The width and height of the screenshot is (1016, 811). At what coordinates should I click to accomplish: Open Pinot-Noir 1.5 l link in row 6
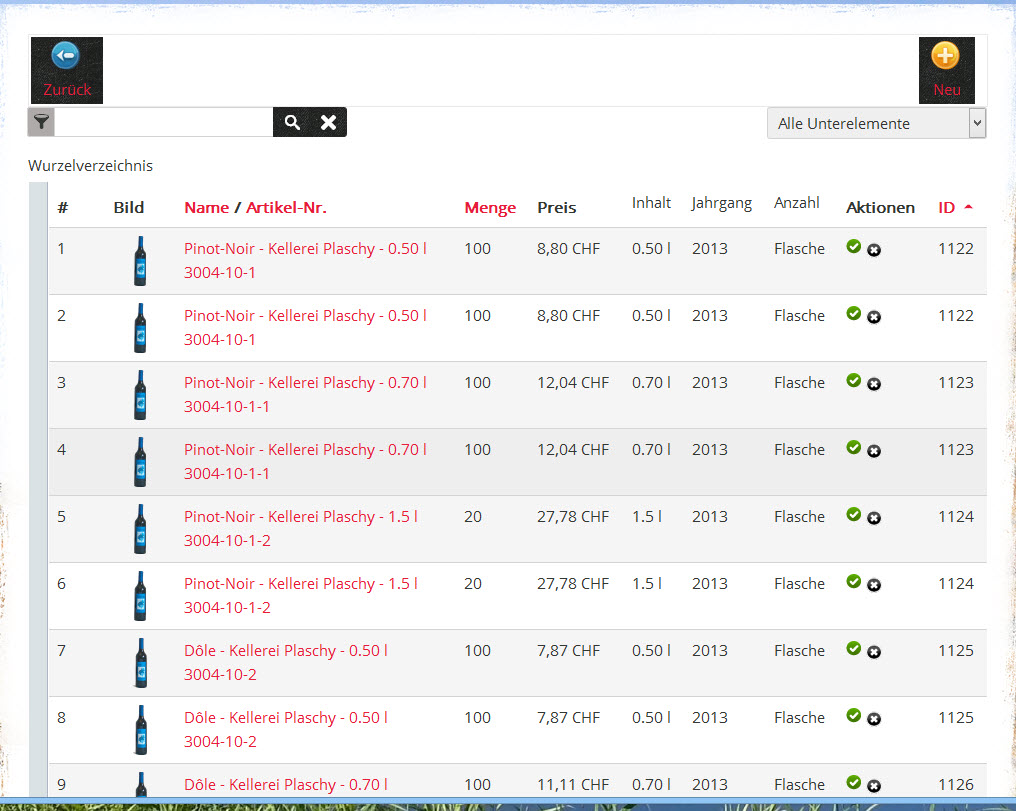[x=301, y=584]
